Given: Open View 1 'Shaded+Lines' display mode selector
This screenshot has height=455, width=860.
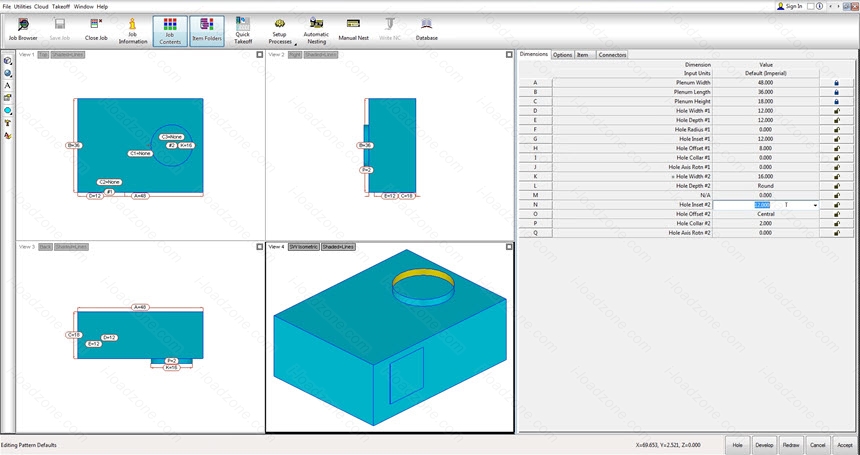Looking at the screenshot, I should click(68, 55).
